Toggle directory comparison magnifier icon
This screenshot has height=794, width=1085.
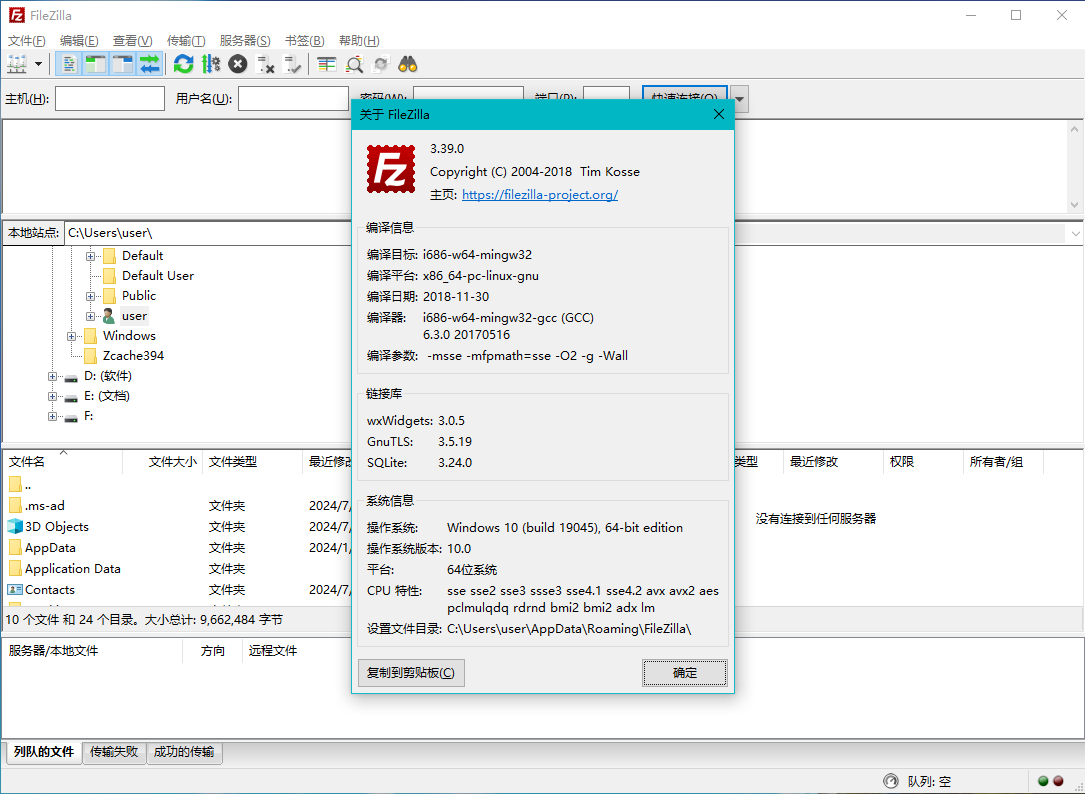point(354,64)
